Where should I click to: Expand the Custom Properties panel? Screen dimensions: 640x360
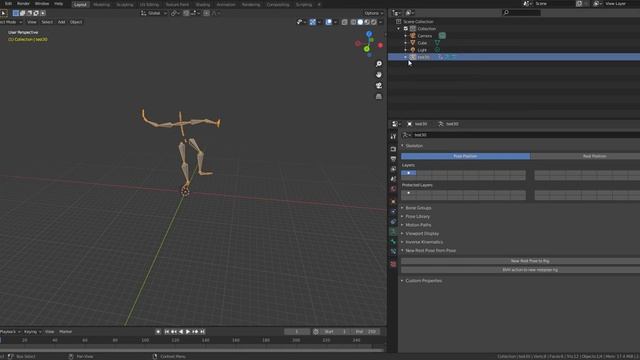point(424,281)
